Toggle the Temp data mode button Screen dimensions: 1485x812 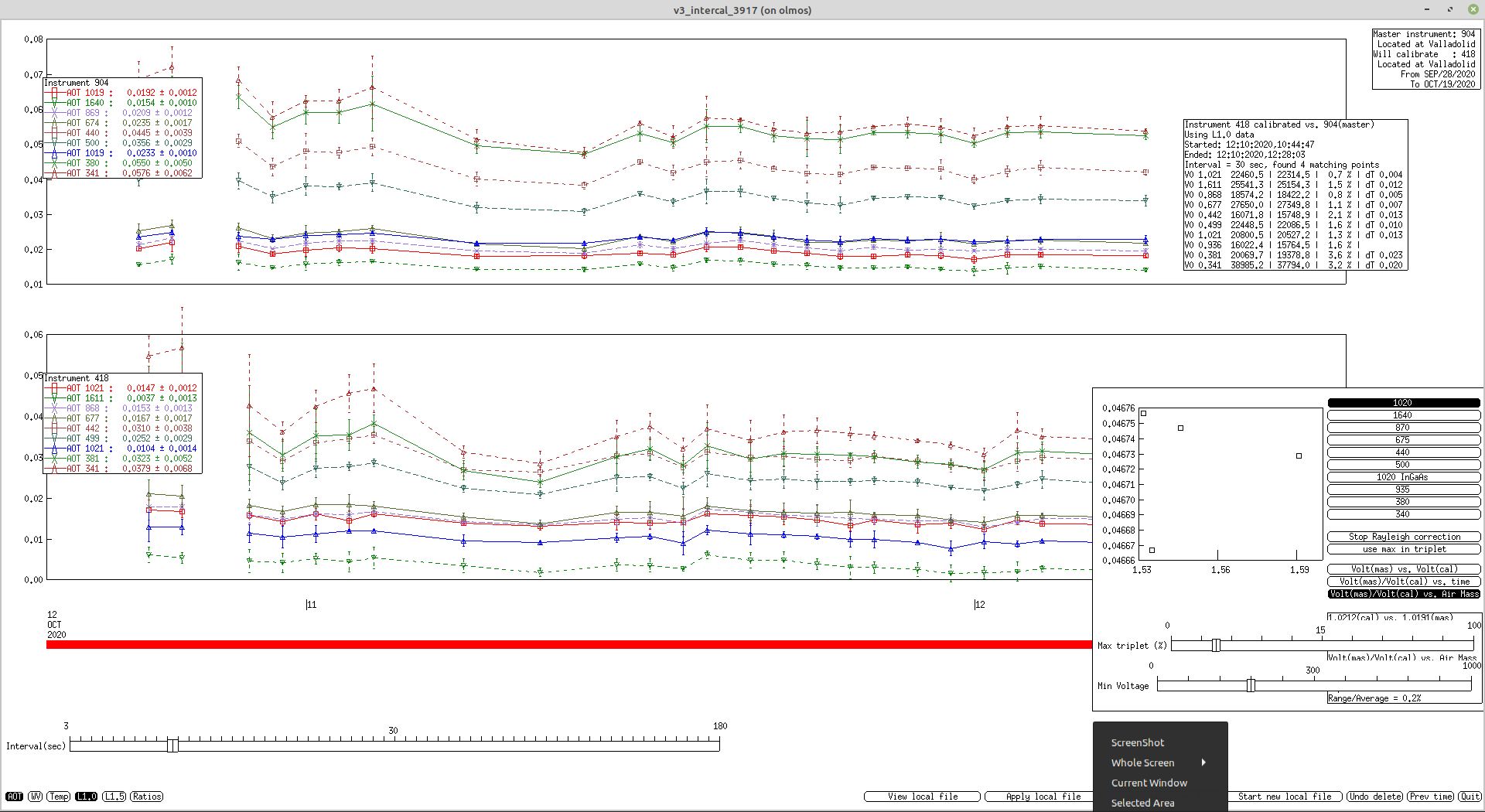coord(59,797)
